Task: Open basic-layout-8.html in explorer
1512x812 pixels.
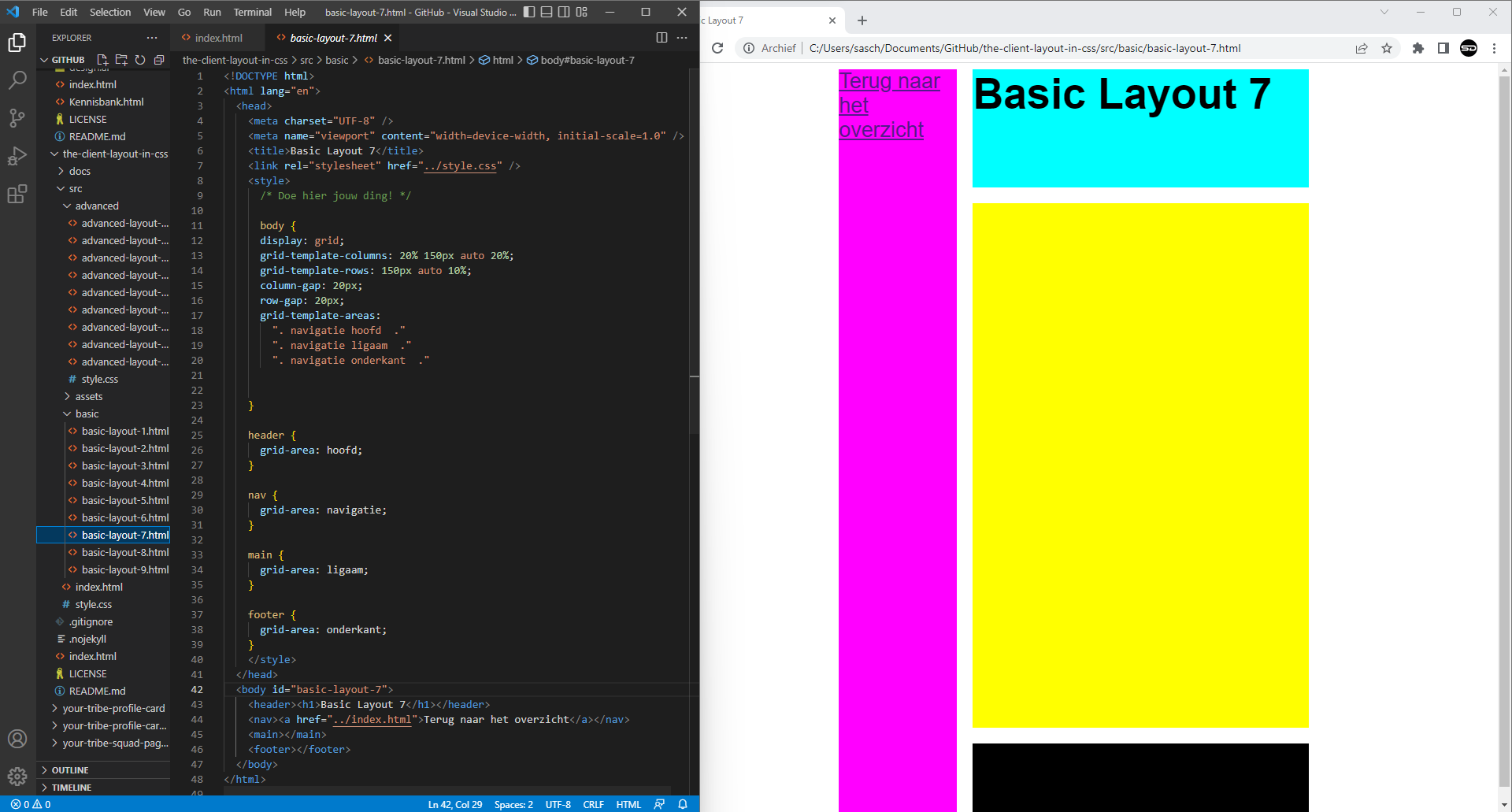Action: click(124, 552)
